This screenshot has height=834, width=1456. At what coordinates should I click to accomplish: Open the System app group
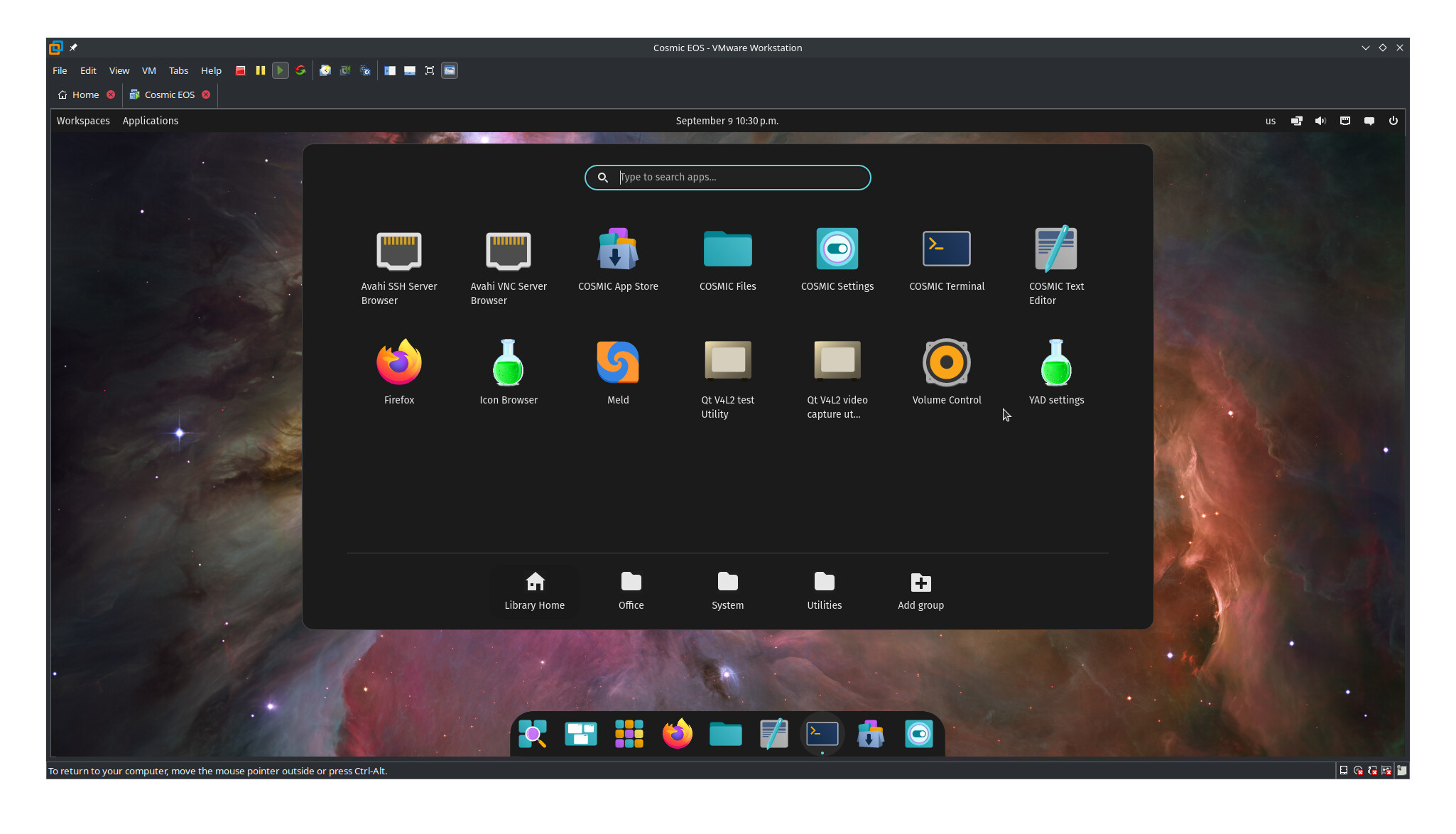tap(728, 591)
